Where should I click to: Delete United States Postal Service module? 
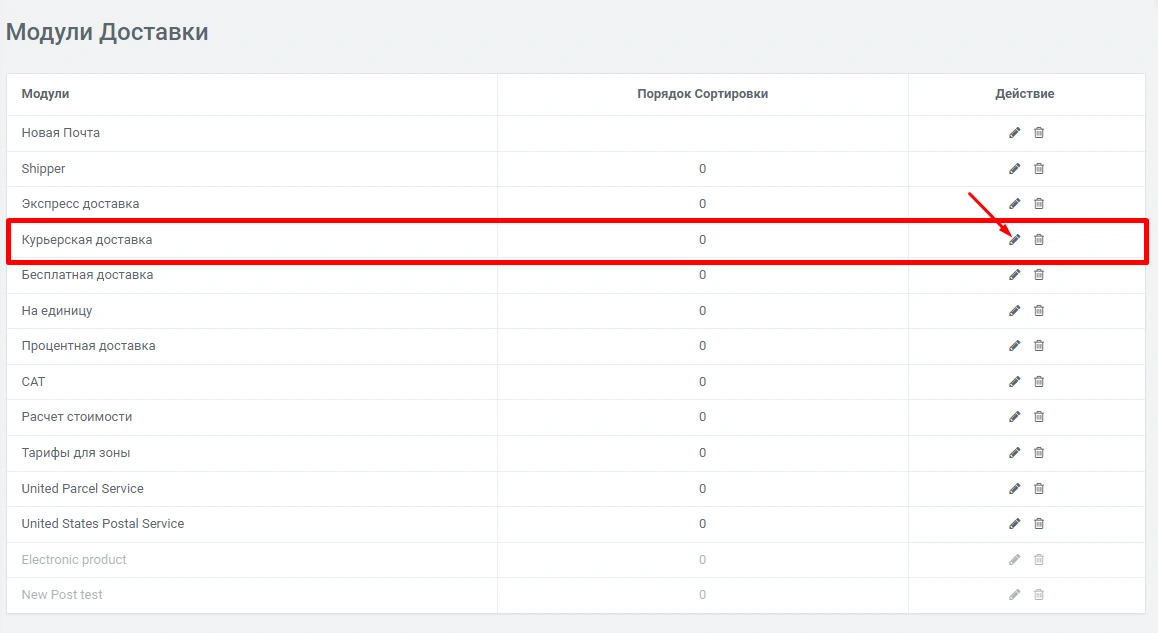click(x=1039, y=524)
